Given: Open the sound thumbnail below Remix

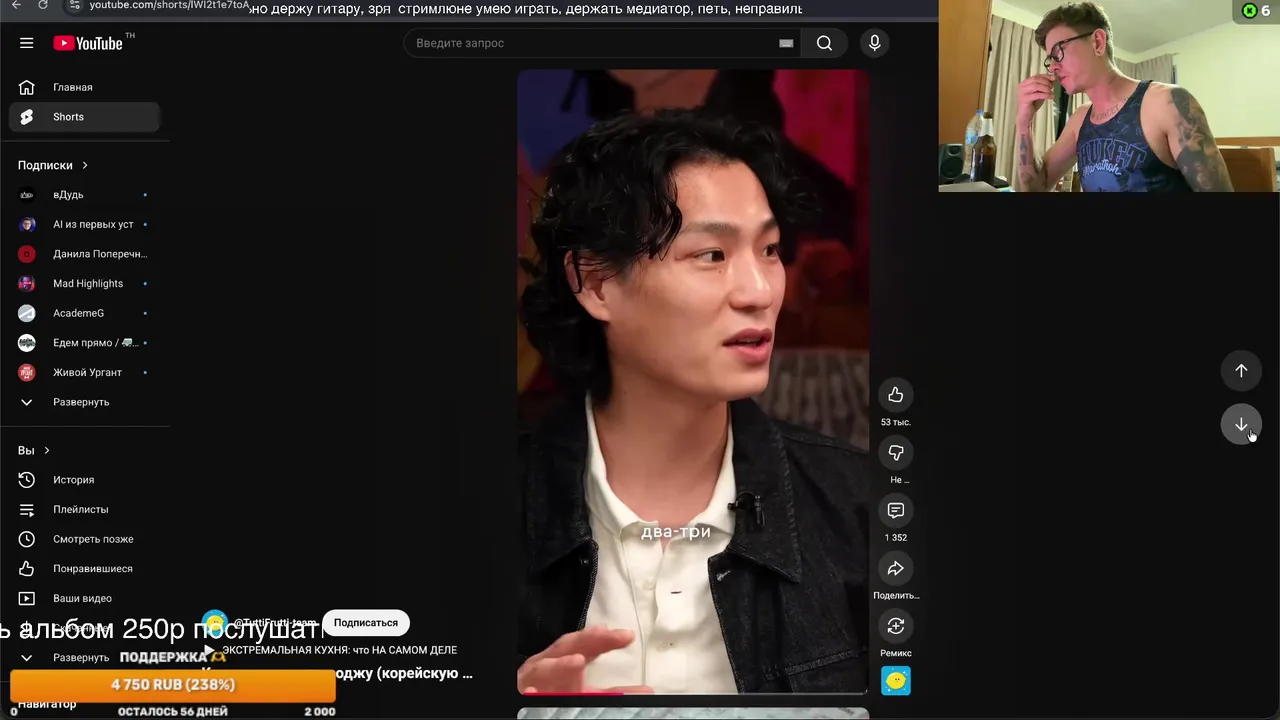Looking at the screenshot, I should [x=896, y=681].
